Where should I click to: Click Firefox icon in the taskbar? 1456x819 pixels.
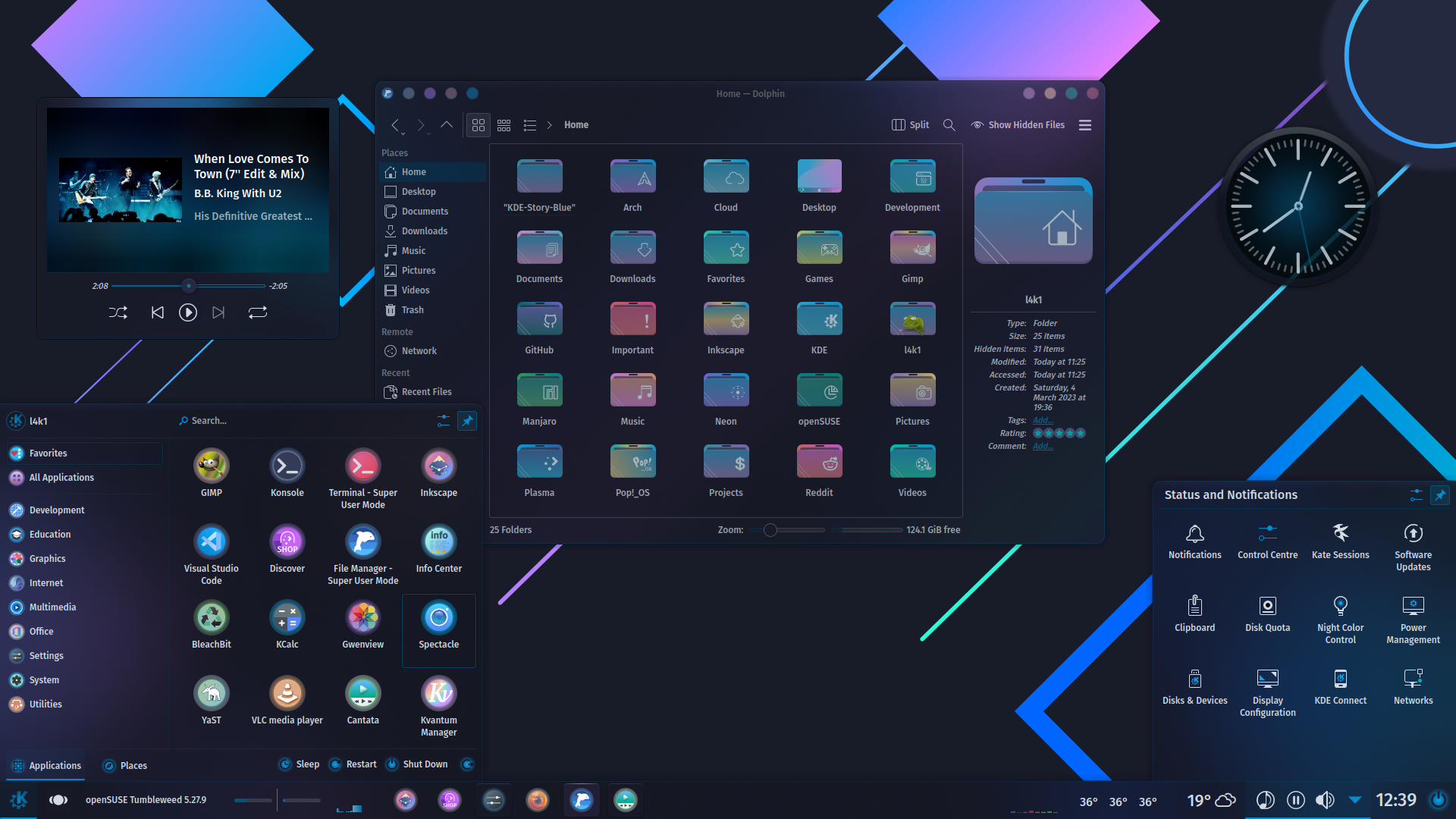[x=537, y=800]
